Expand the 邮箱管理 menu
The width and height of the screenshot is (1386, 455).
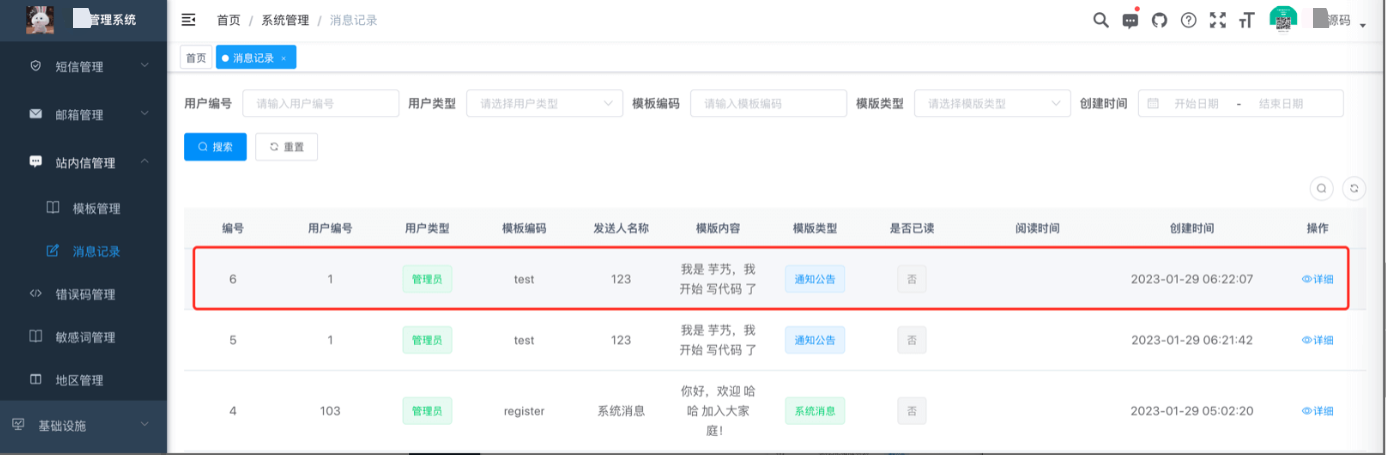pyautogui.click(x=145, y=114)
